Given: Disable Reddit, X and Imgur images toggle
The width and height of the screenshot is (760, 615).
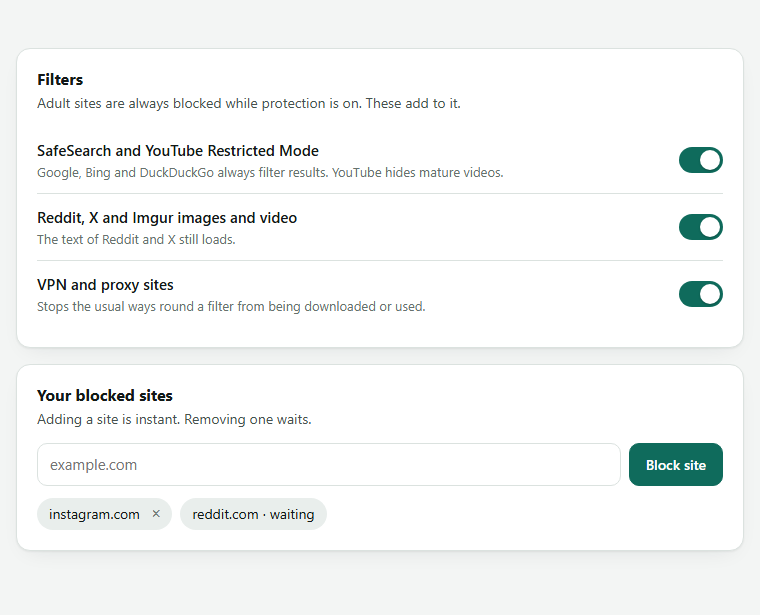Looking at the screenshot, I should (700, 227).
